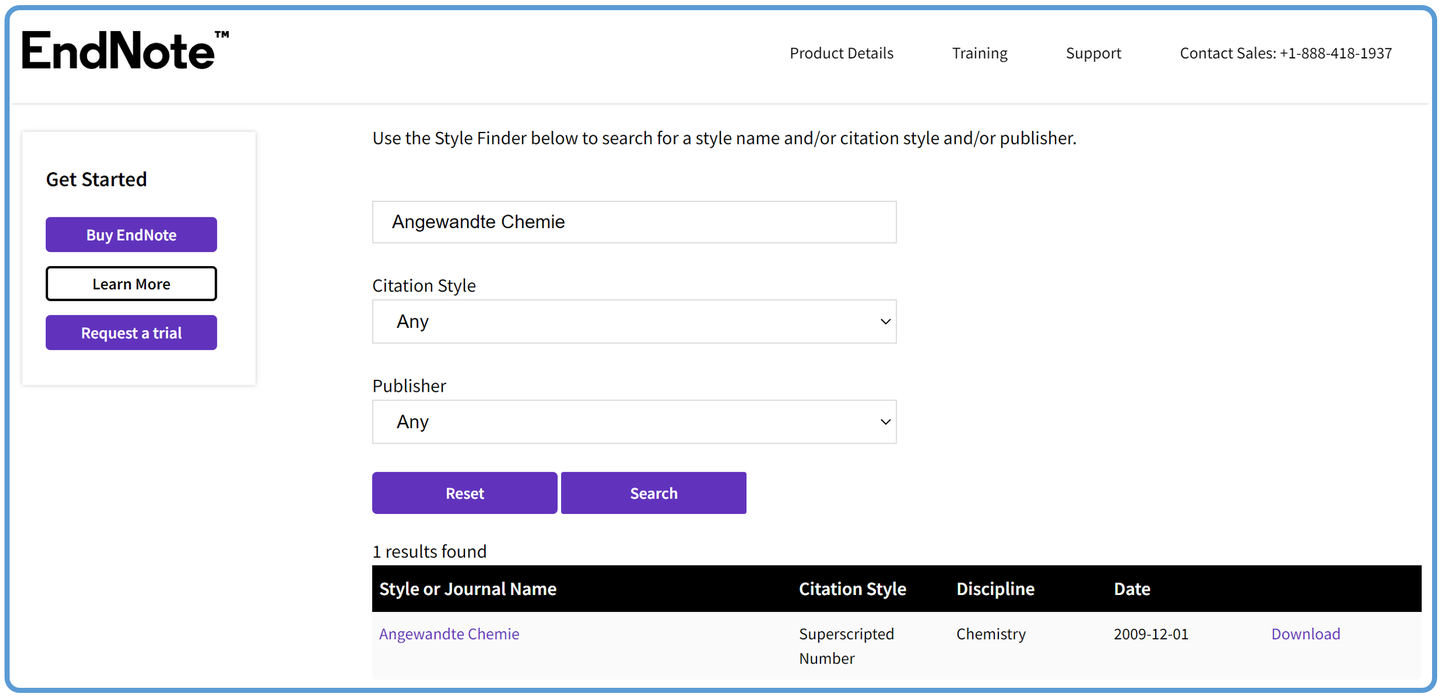Go to the Training page

point(979,53)
